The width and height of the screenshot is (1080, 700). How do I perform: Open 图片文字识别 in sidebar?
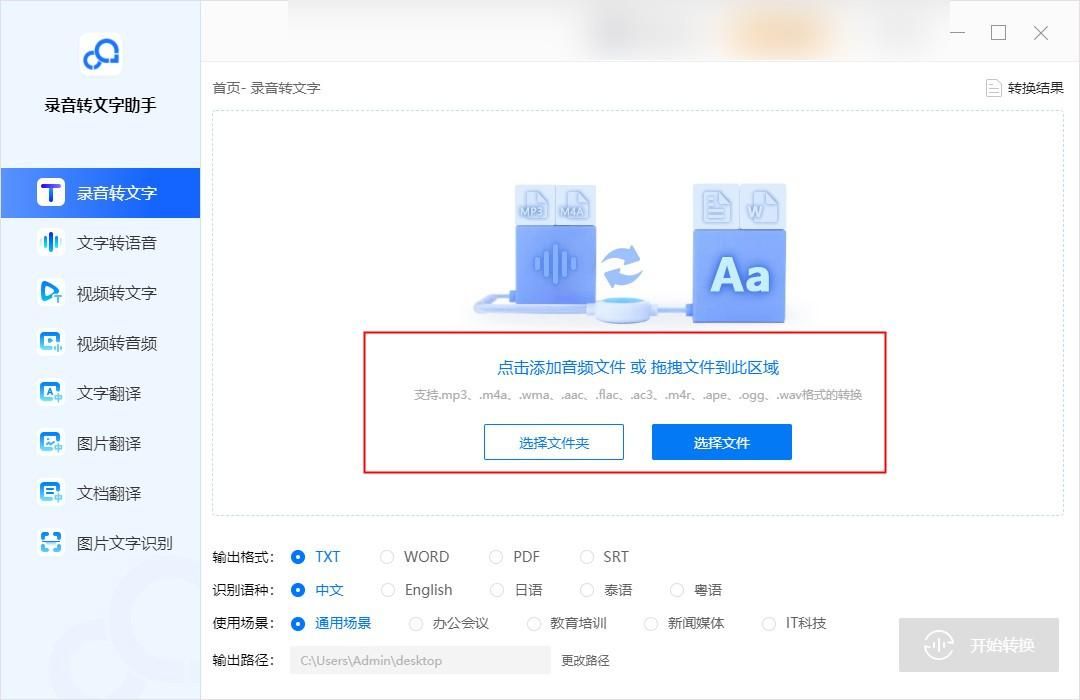click(101, 543)
